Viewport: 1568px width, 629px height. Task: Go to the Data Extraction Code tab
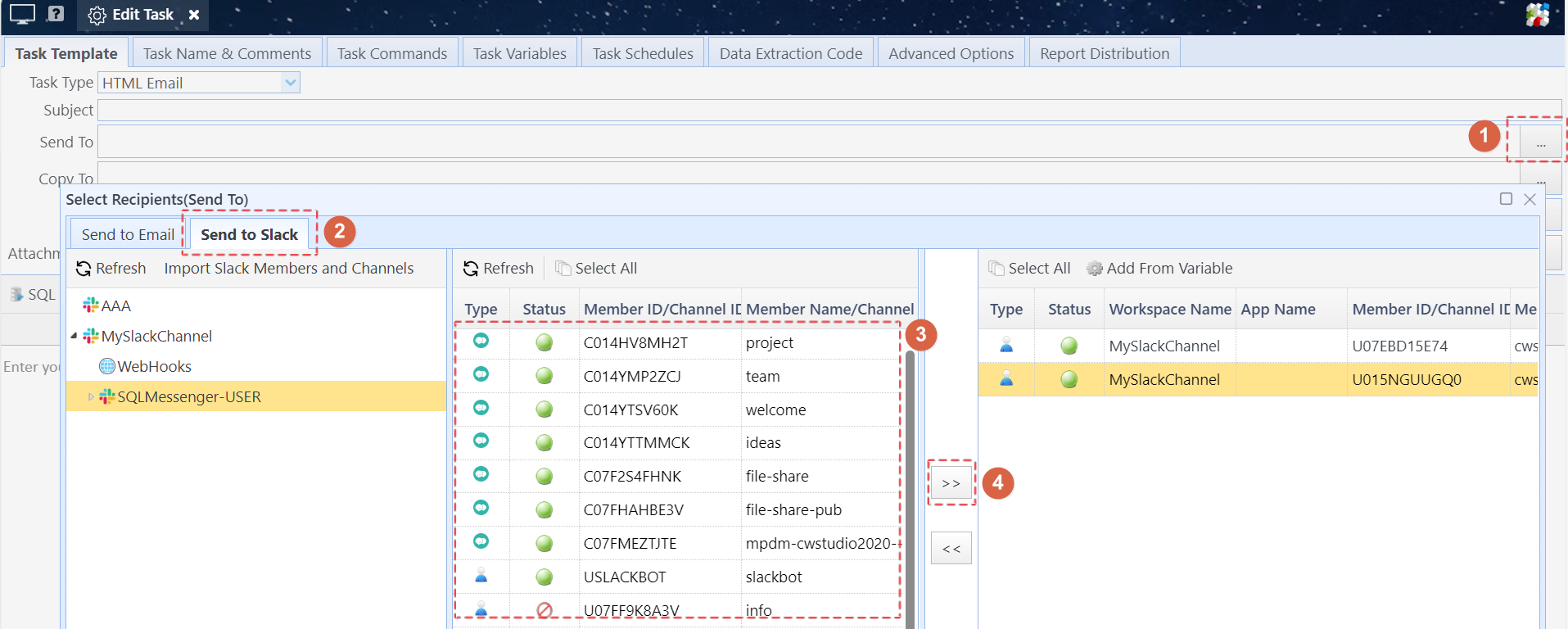pyautogui.click(x=791, y=53)
